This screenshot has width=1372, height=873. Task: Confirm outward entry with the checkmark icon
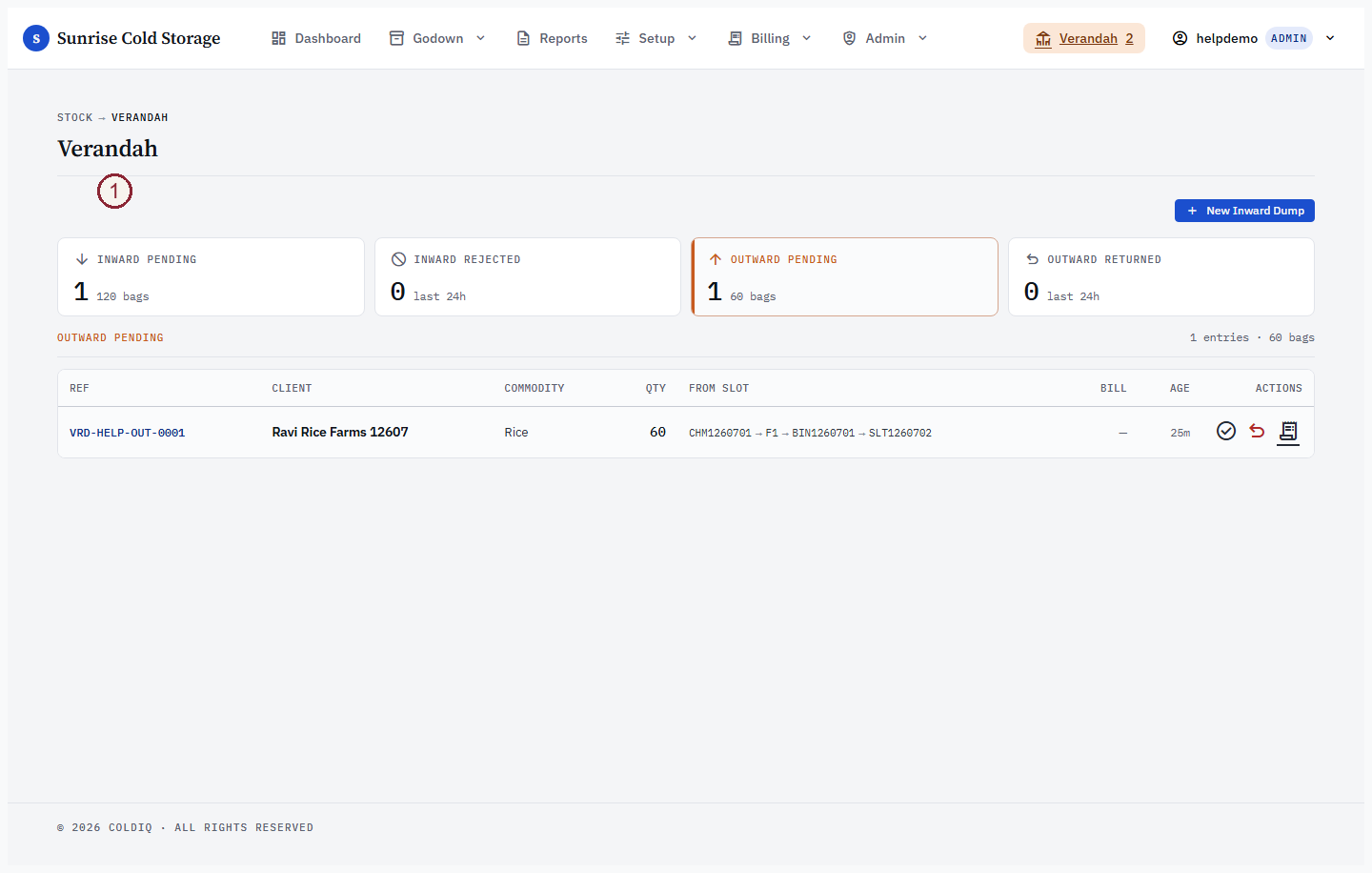click(1226, 432)
